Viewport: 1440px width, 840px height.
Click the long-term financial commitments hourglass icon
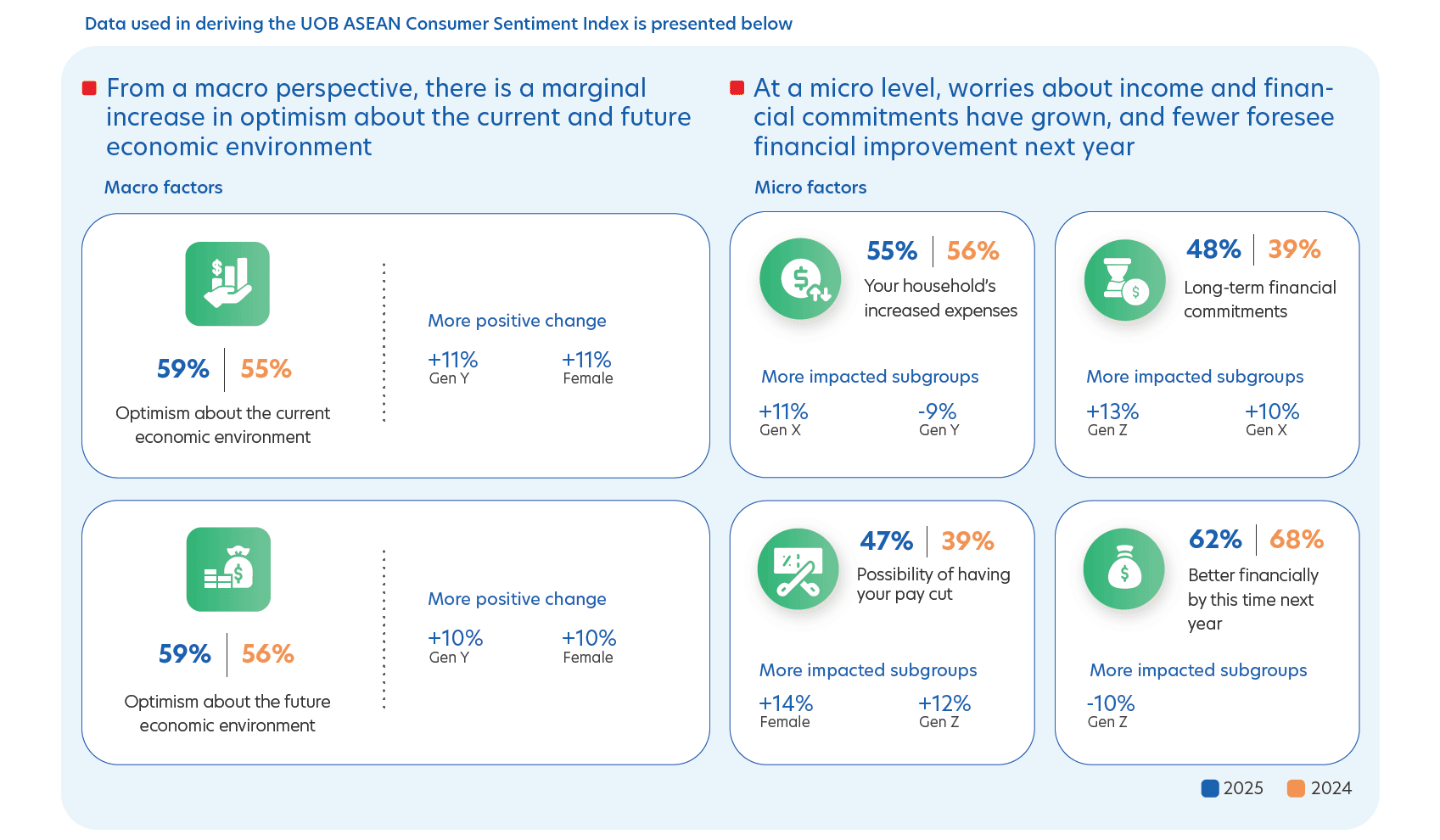1125,281
